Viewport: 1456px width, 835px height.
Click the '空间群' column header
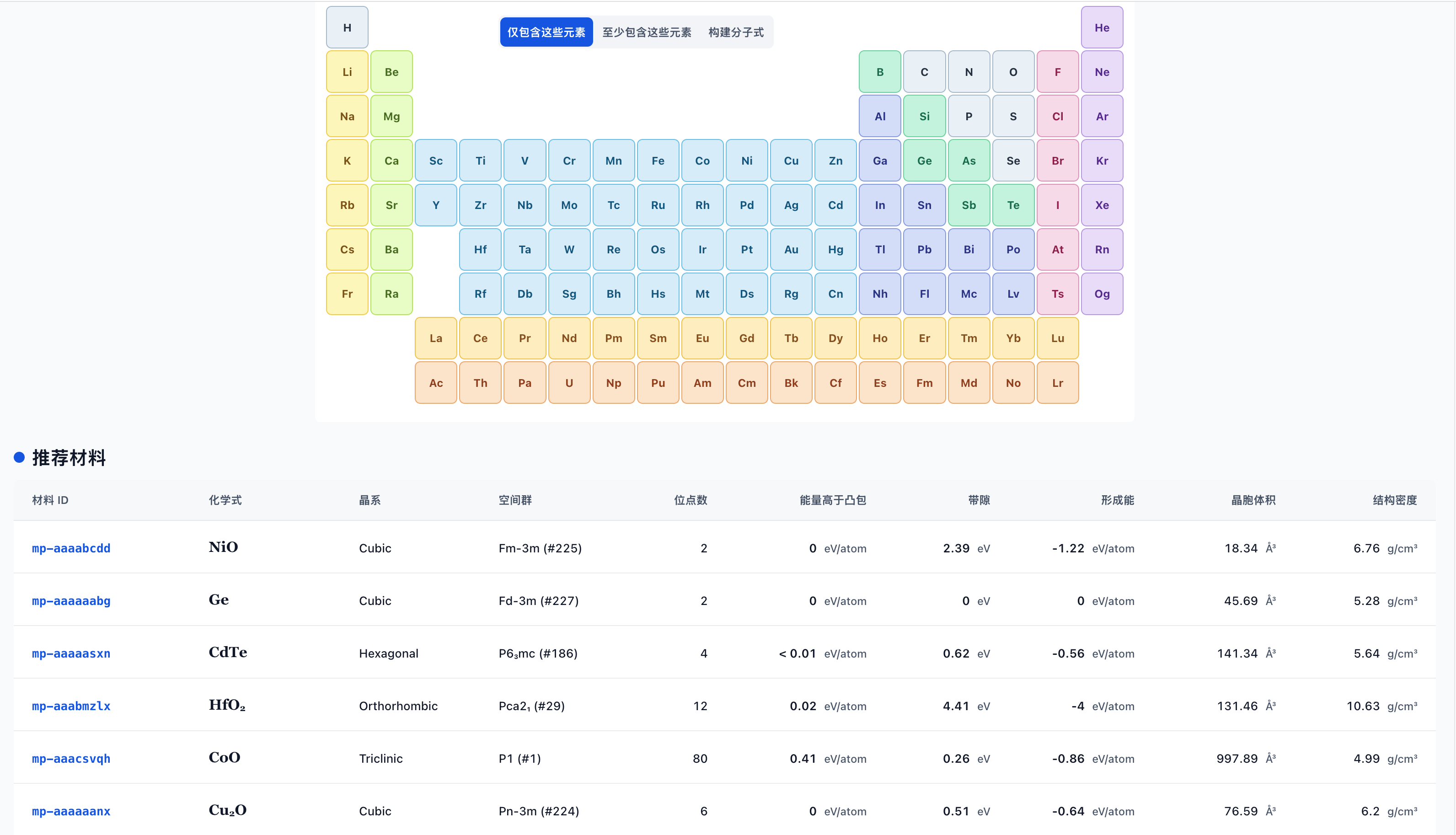coord(515,500)
